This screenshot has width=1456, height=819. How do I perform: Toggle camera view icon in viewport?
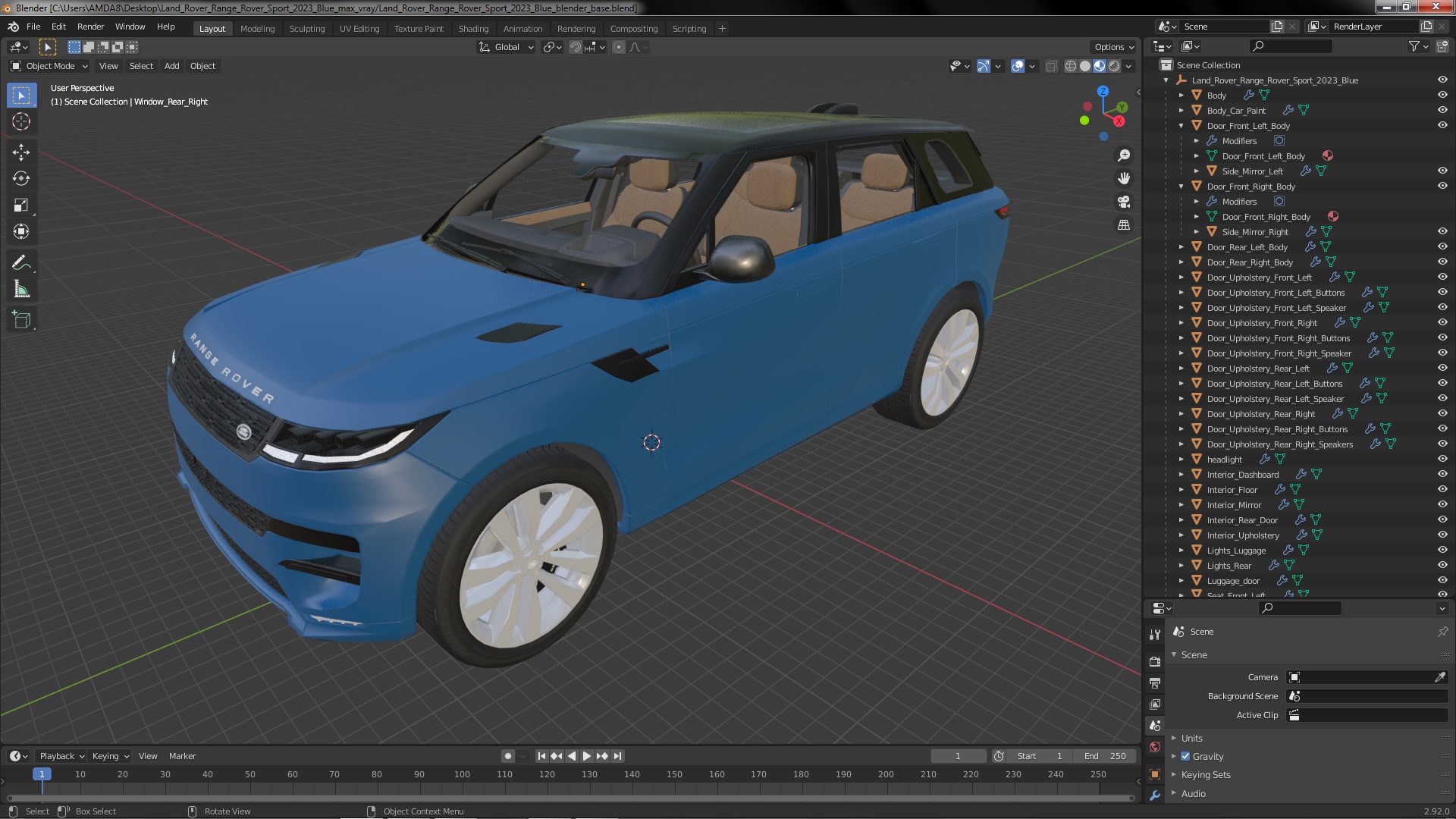click(1124, 202)
